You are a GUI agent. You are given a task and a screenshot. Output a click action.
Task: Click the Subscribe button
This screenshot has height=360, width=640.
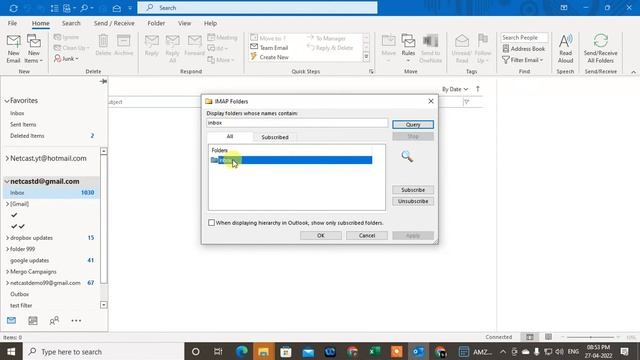click(413, 190)
